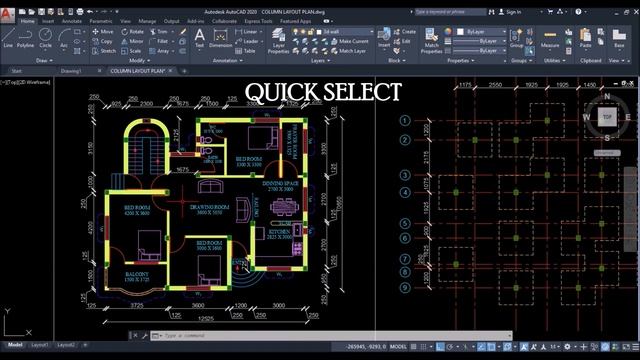This screenshot has width=640, height=360.
Task: Choose the Array command
Action: pos(159,51)
